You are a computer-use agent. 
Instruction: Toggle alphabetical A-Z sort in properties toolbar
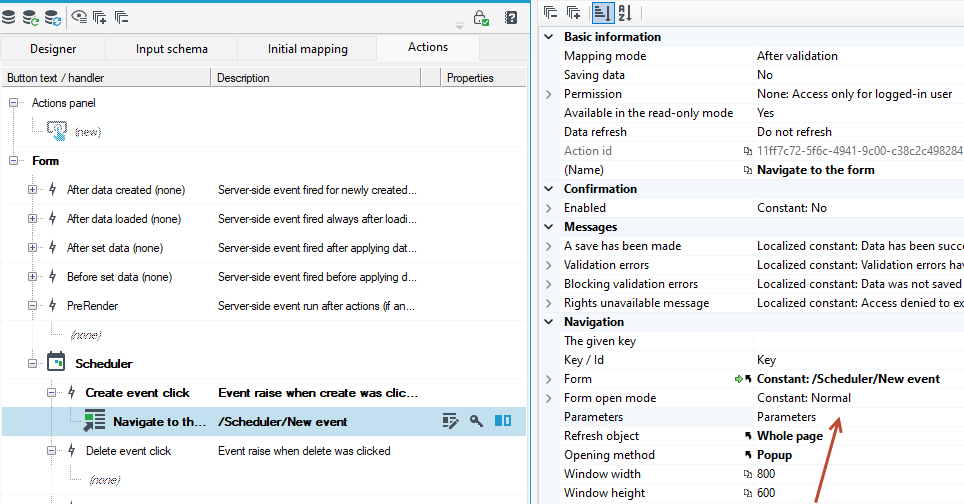click(x=625, y=13)
